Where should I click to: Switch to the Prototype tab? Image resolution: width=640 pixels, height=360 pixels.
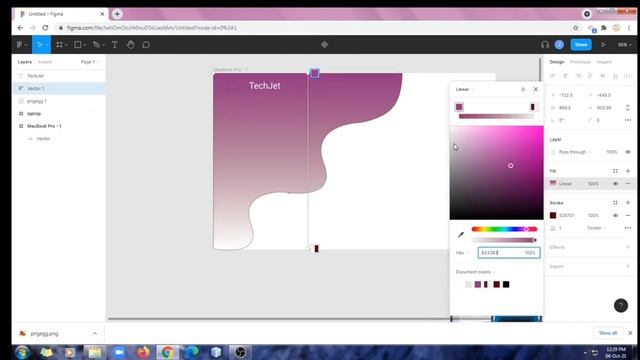(x=580, y=62)
